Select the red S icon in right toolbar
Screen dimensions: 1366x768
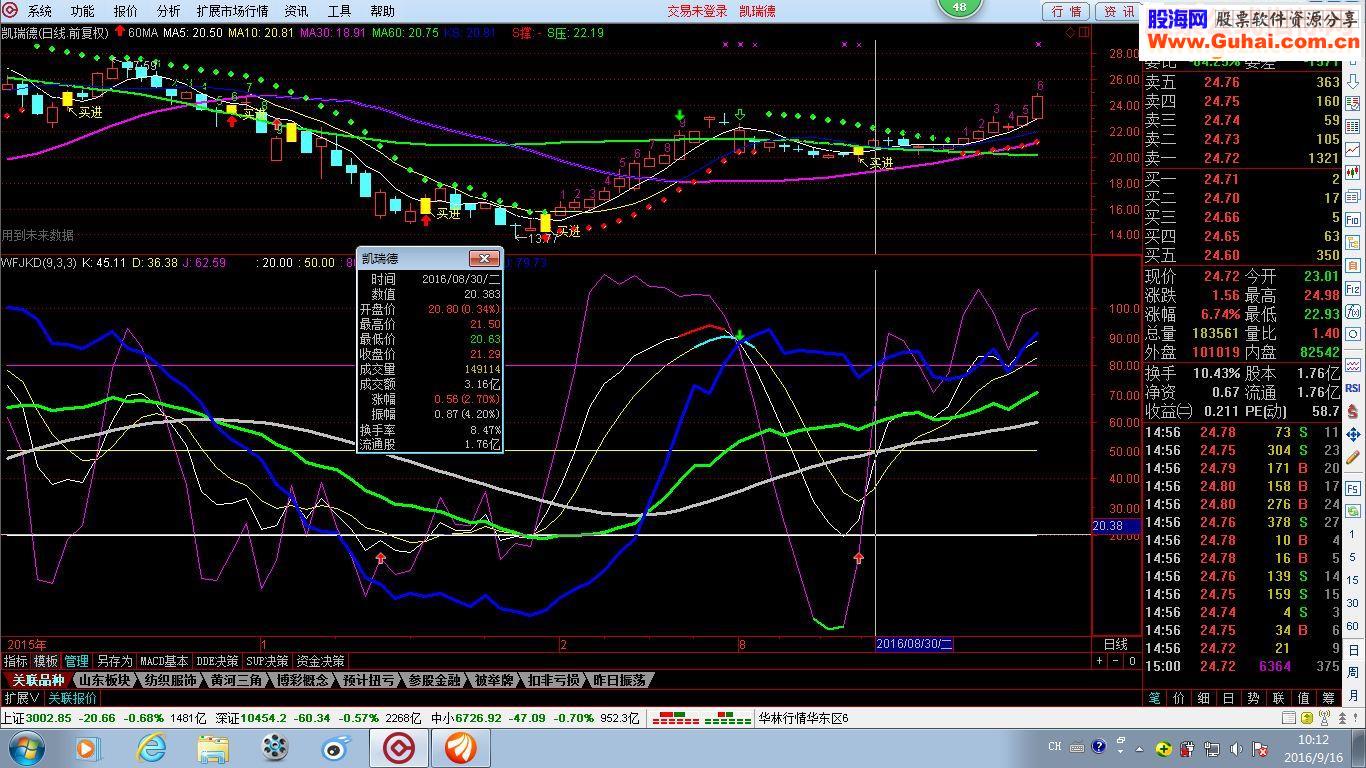pyautogui.click(x=1353, y=411)
